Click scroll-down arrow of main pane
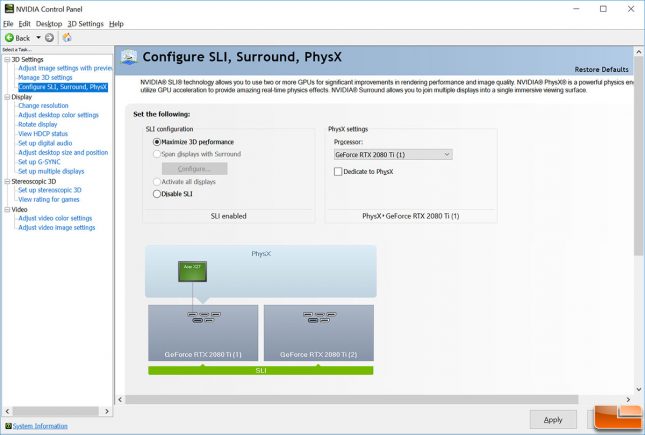This screenshot has width=645, height=435. coord(638,389)
